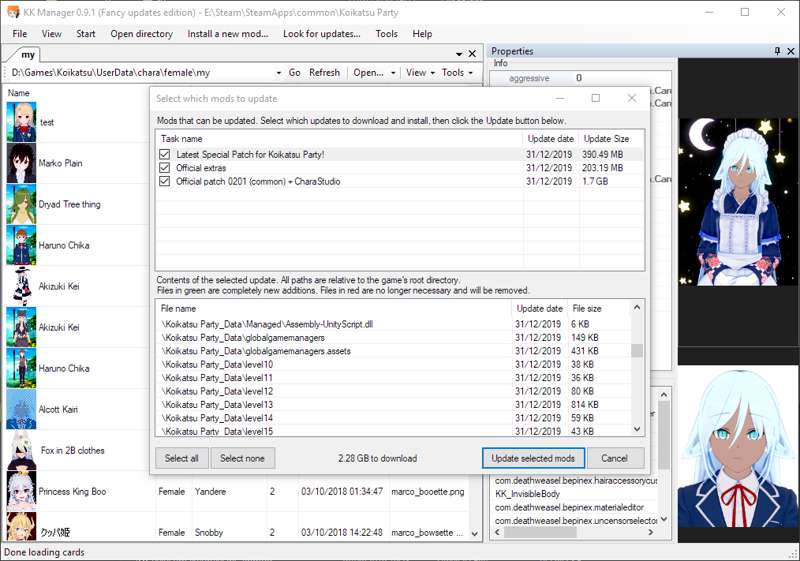Image resolution: width=800 pixels, height=561 pixels.
Task: Open the File menu
Action: tap(19, 34)
